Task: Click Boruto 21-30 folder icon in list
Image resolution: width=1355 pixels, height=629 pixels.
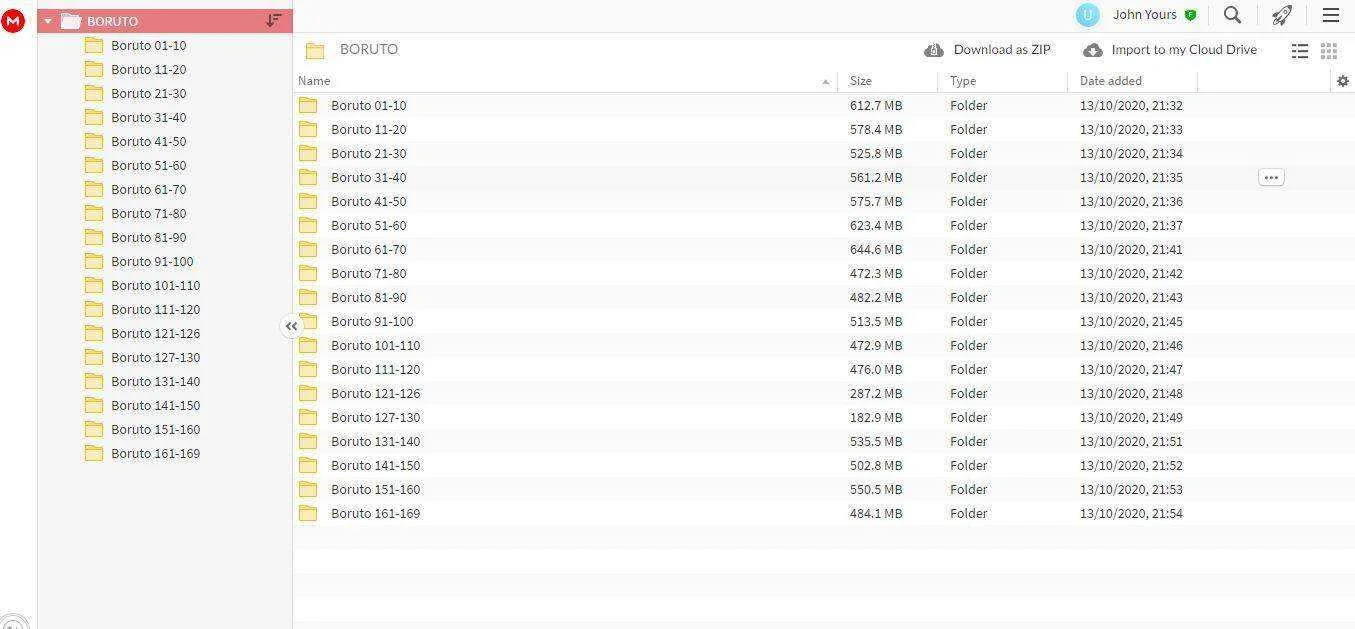Action: 308,153
